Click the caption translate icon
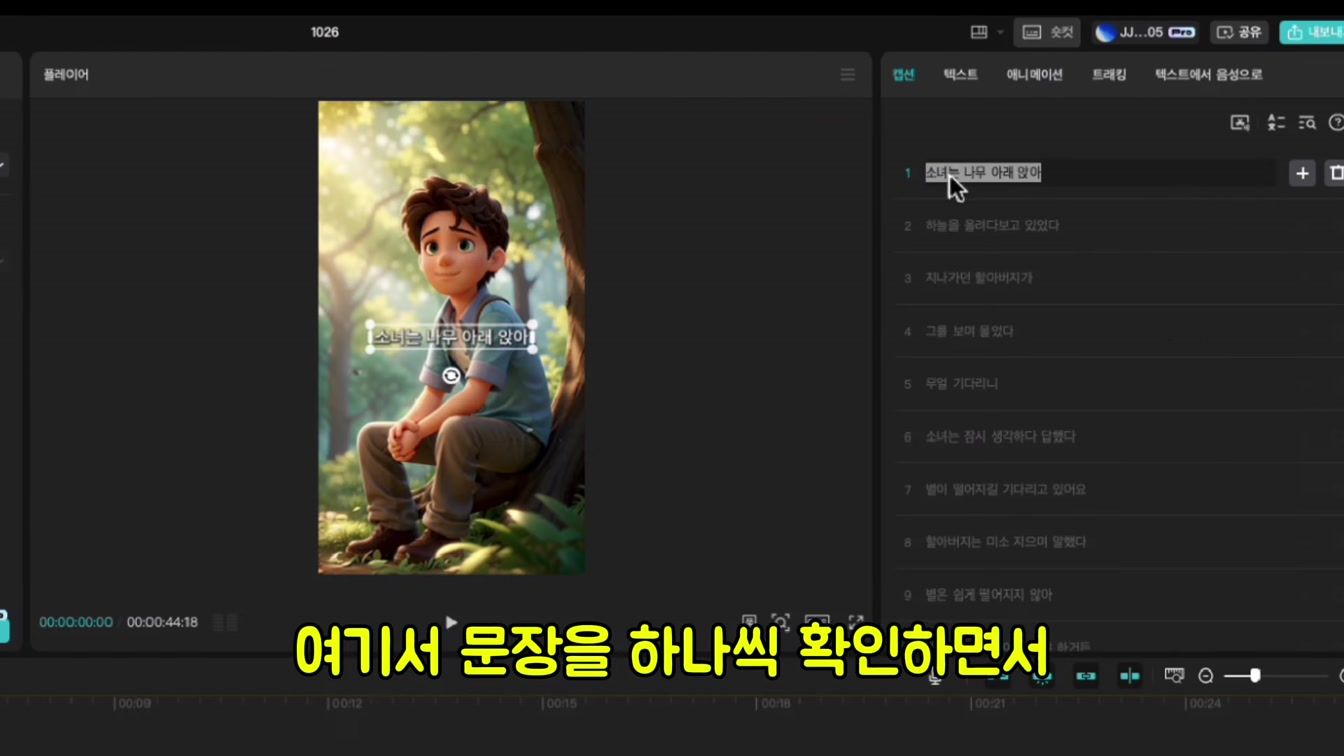Image resolution: width=1344 pixels, height=756 pixels. coord(1275,122)
